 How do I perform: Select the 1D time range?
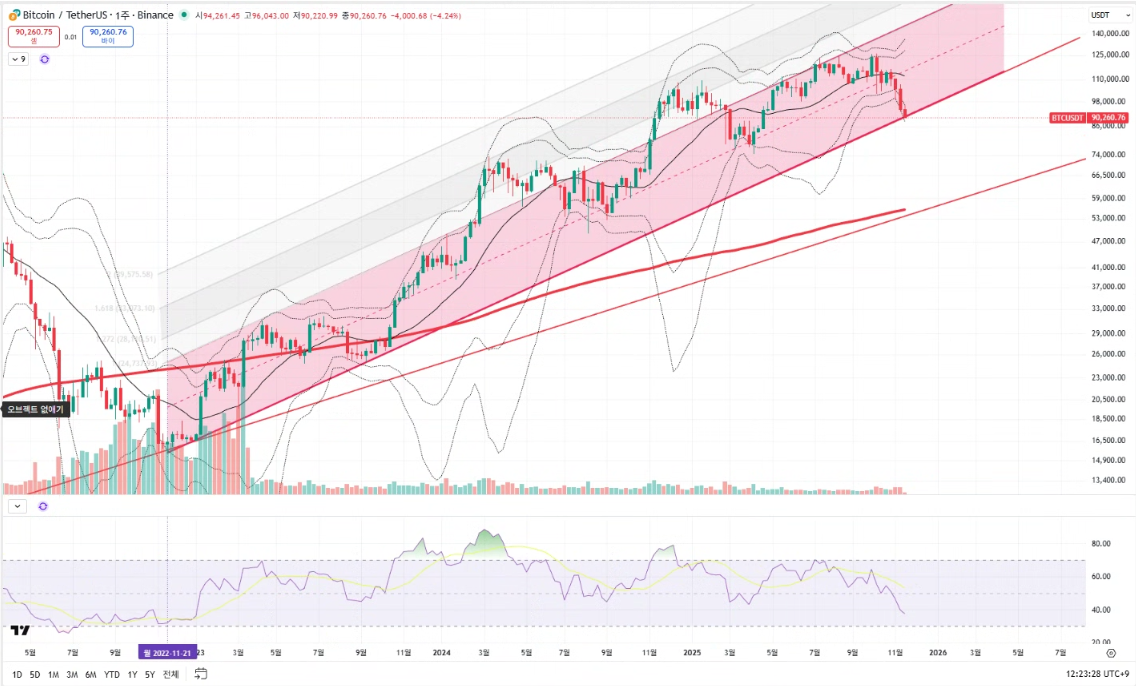click(17, 674)
